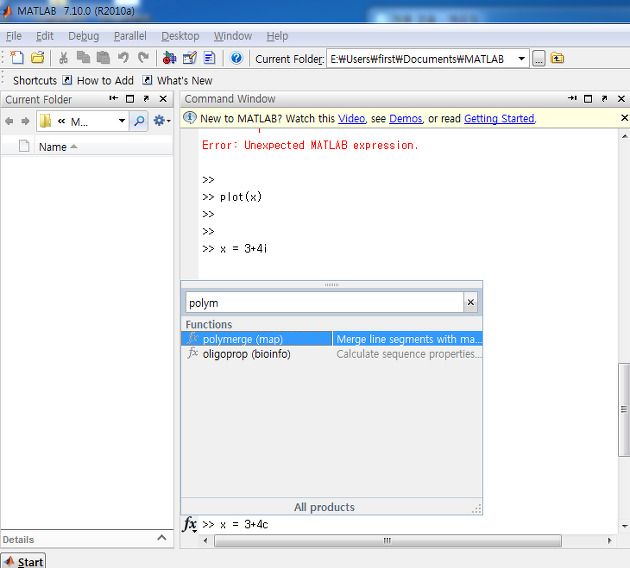This screenshot has width=630, height=568.
Task: Go forward in the Current Folder panel
Action: click(25, 121)
